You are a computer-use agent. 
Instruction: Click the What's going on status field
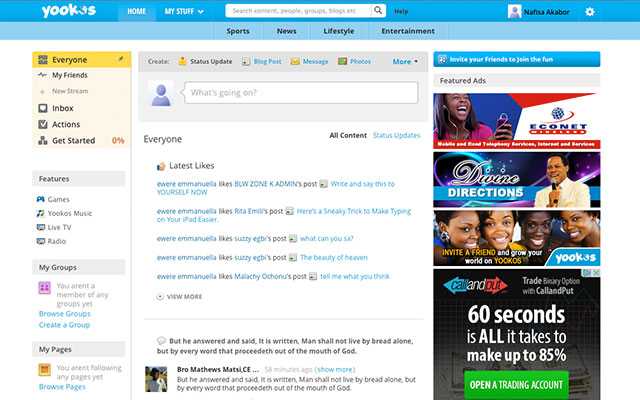click(298, 93)
